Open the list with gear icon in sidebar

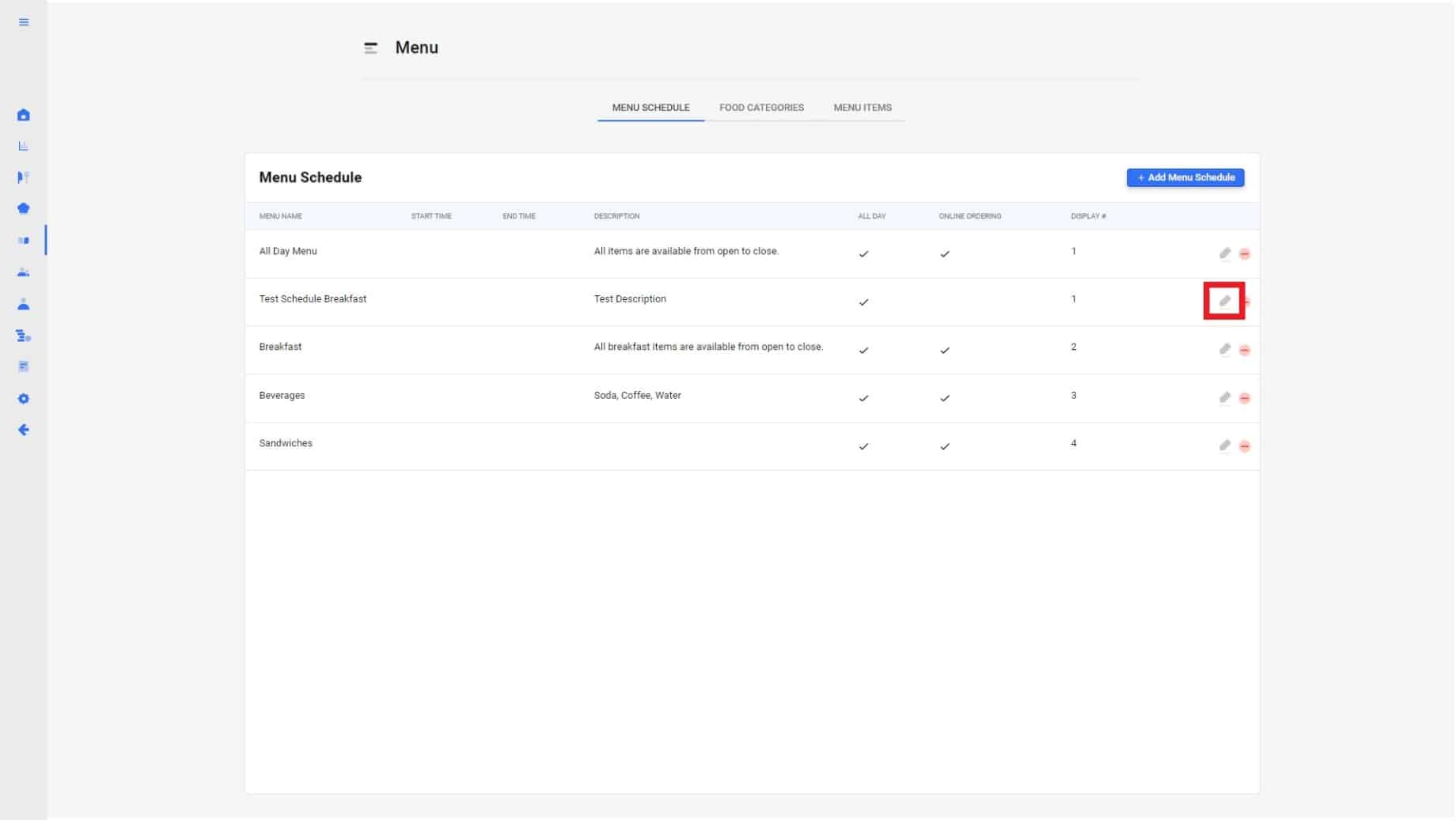point(24,336)
